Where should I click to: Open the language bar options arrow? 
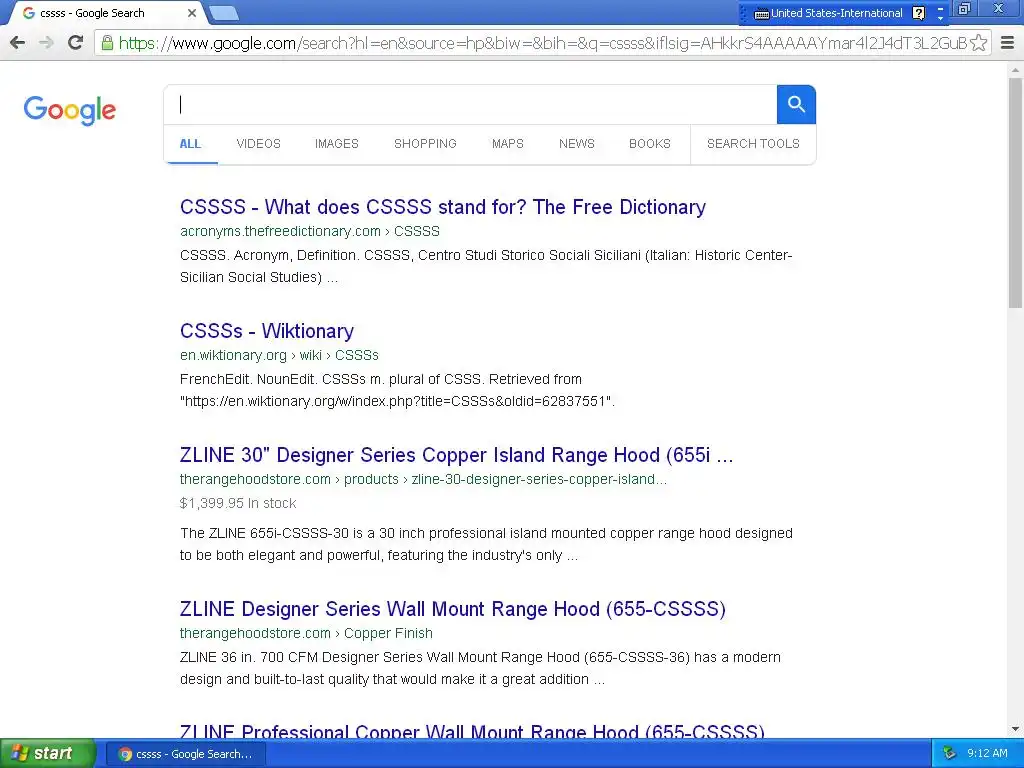[x=940, y=18]
